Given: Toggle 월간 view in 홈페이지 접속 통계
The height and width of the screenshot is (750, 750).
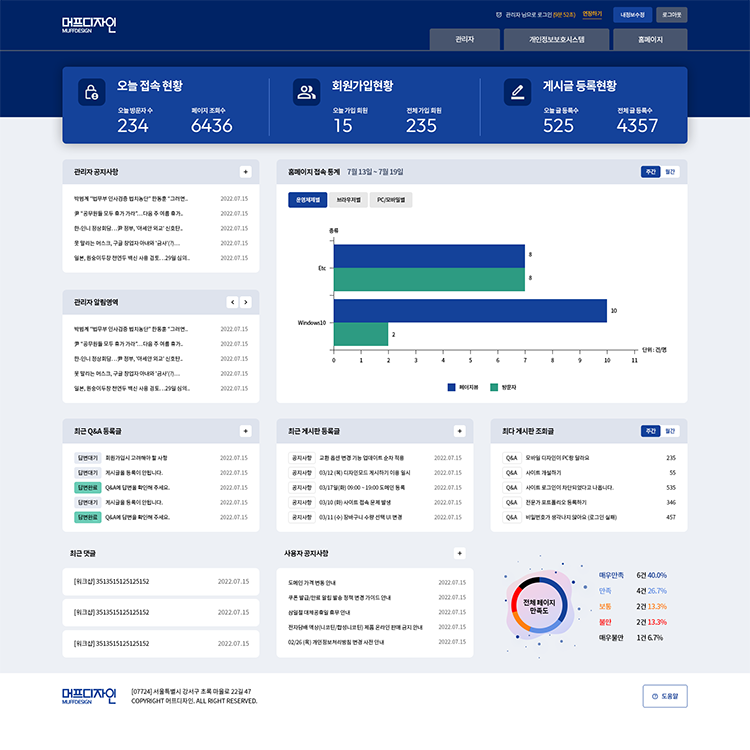Looking at the screenshot, I should [670, 172].
